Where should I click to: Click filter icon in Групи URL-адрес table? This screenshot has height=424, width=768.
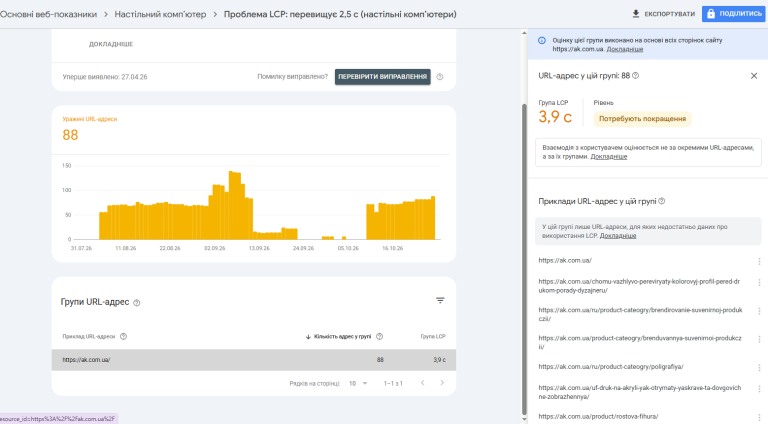pos(440,300)
